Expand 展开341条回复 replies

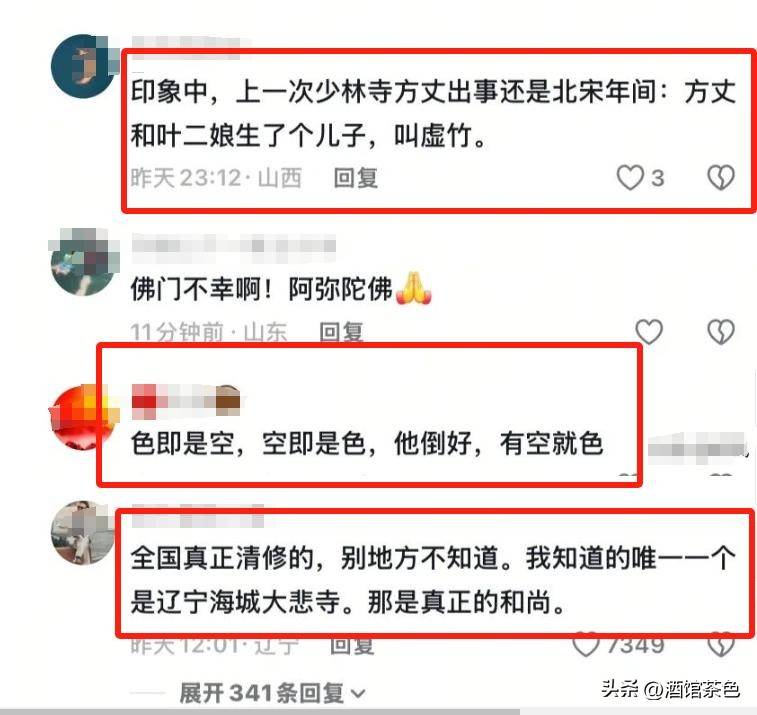272,693
